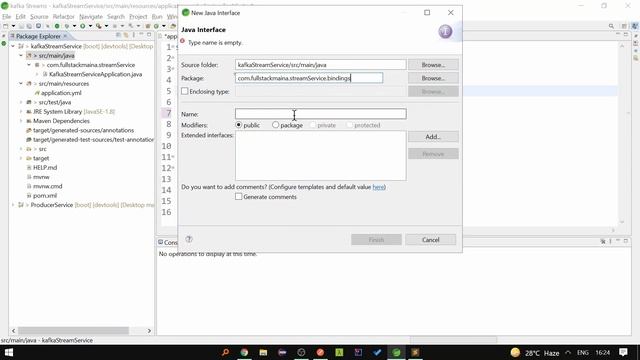Image resolution: width=640 pixels, height=360 pixels.
Task: Click the taskbar search magnifier icon
Action: point(225,352)
